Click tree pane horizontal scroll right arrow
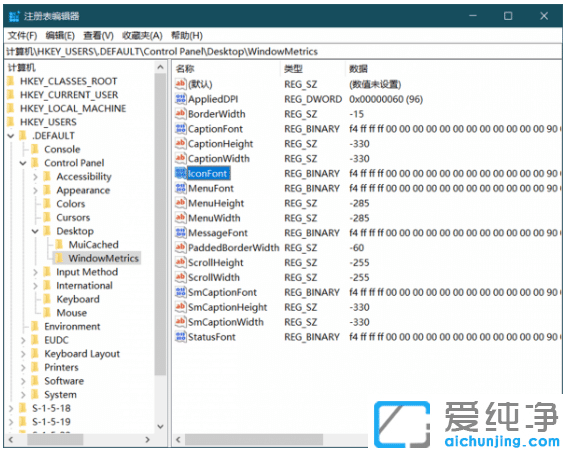Viewport: 568px width, 454px height. pyautogui.click(x=147, y=440)
